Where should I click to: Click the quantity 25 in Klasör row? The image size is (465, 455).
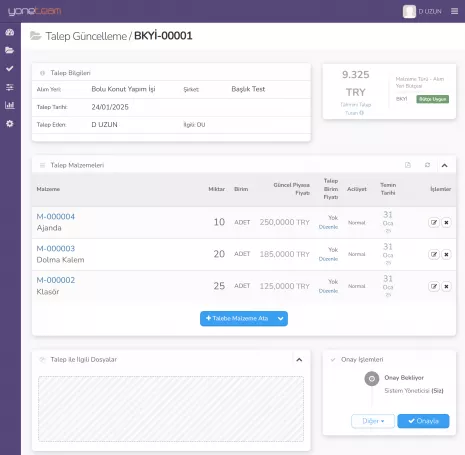(x=219, y=286)
